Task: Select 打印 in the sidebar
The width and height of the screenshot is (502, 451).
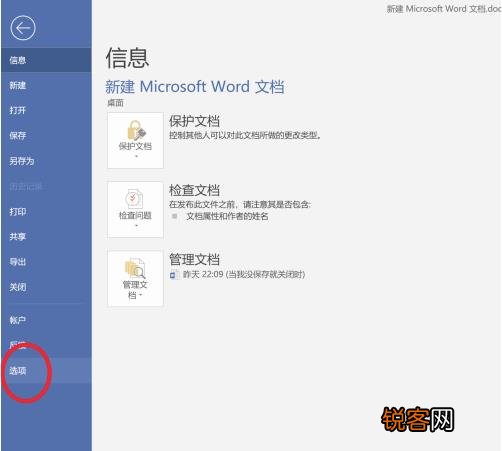Action: point(46,211)
